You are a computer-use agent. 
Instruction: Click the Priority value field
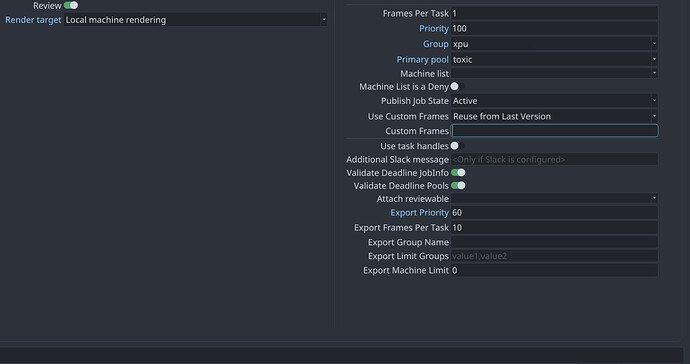tap(554, 29)
